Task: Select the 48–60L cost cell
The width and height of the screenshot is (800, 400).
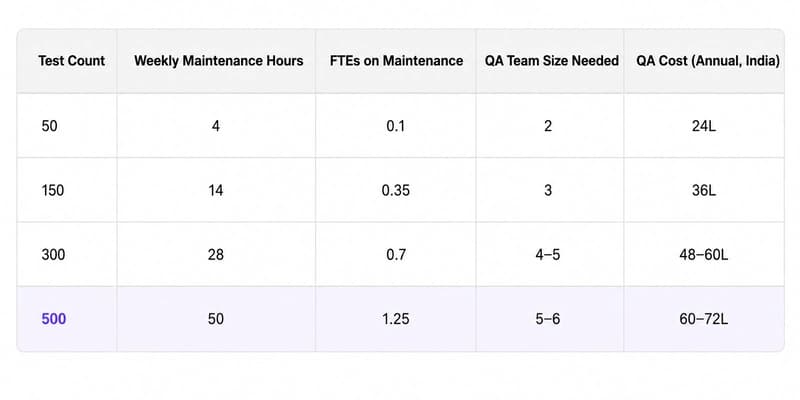Action: click(x=704, y=255)
